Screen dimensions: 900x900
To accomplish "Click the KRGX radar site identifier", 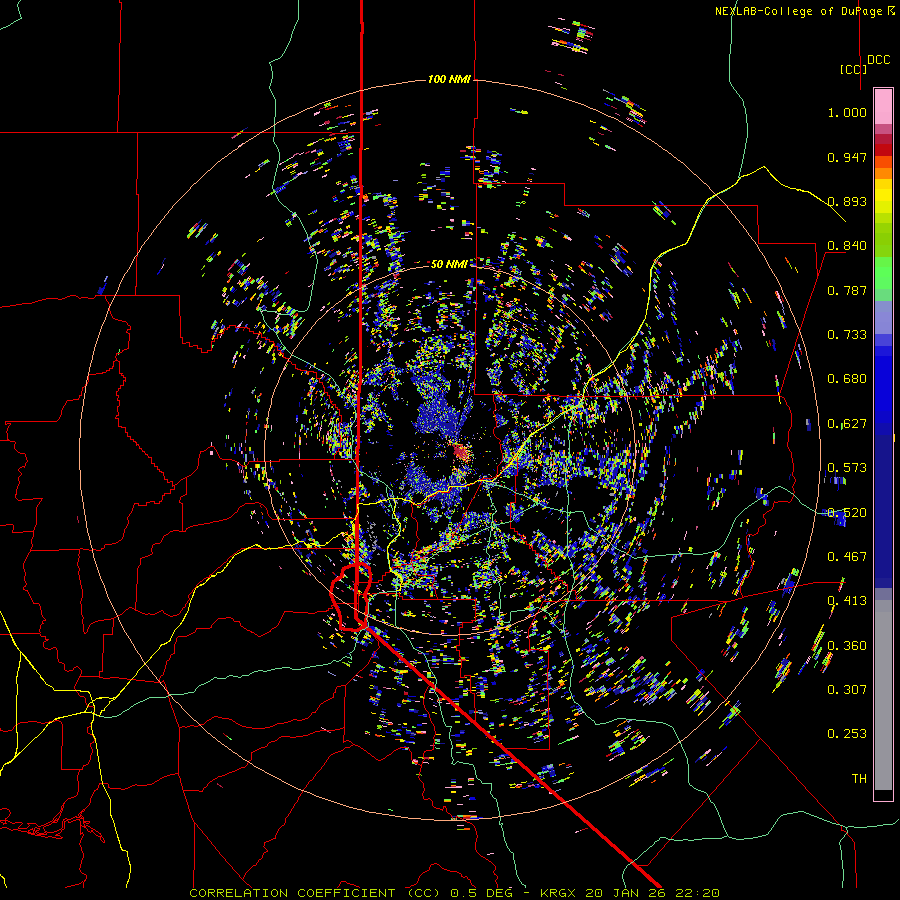I will click(560, 893).
